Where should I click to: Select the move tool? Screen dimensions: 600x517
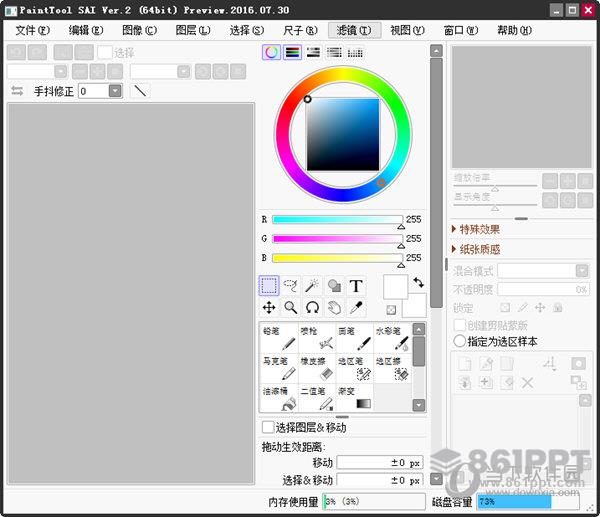point(269,307)
